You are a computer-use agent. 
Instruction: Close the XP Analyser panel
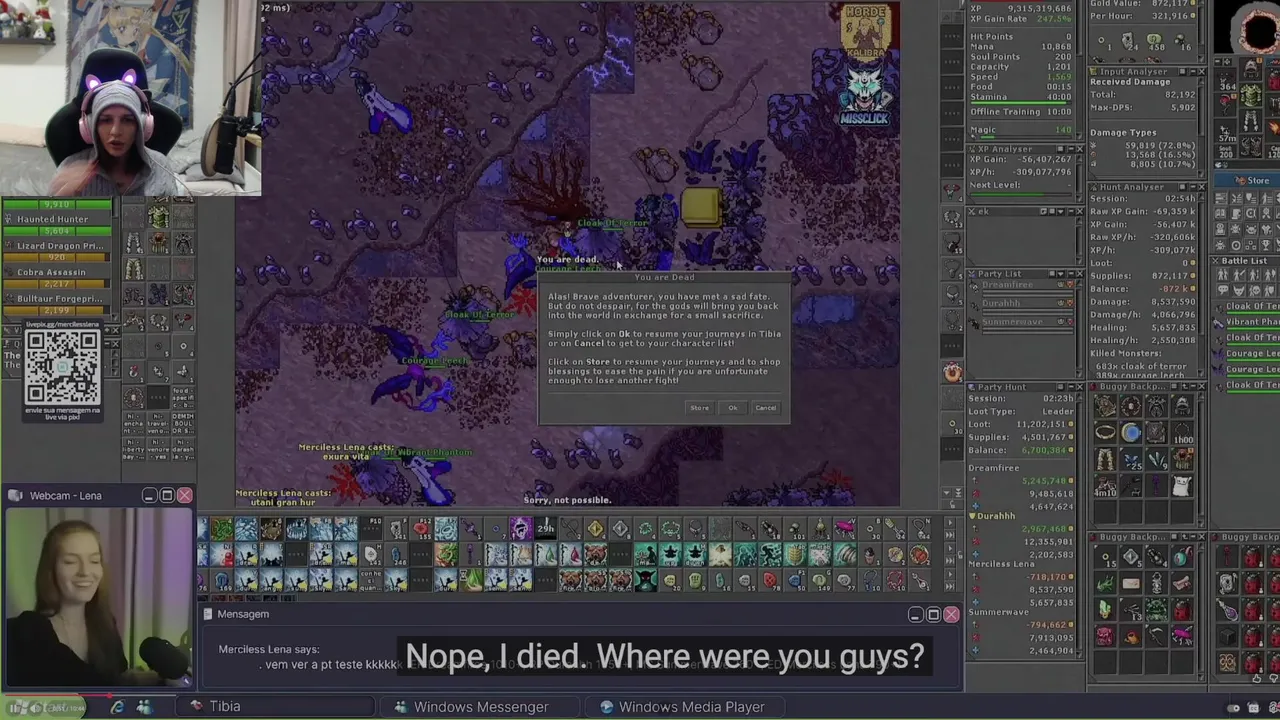coord(1078,149)
